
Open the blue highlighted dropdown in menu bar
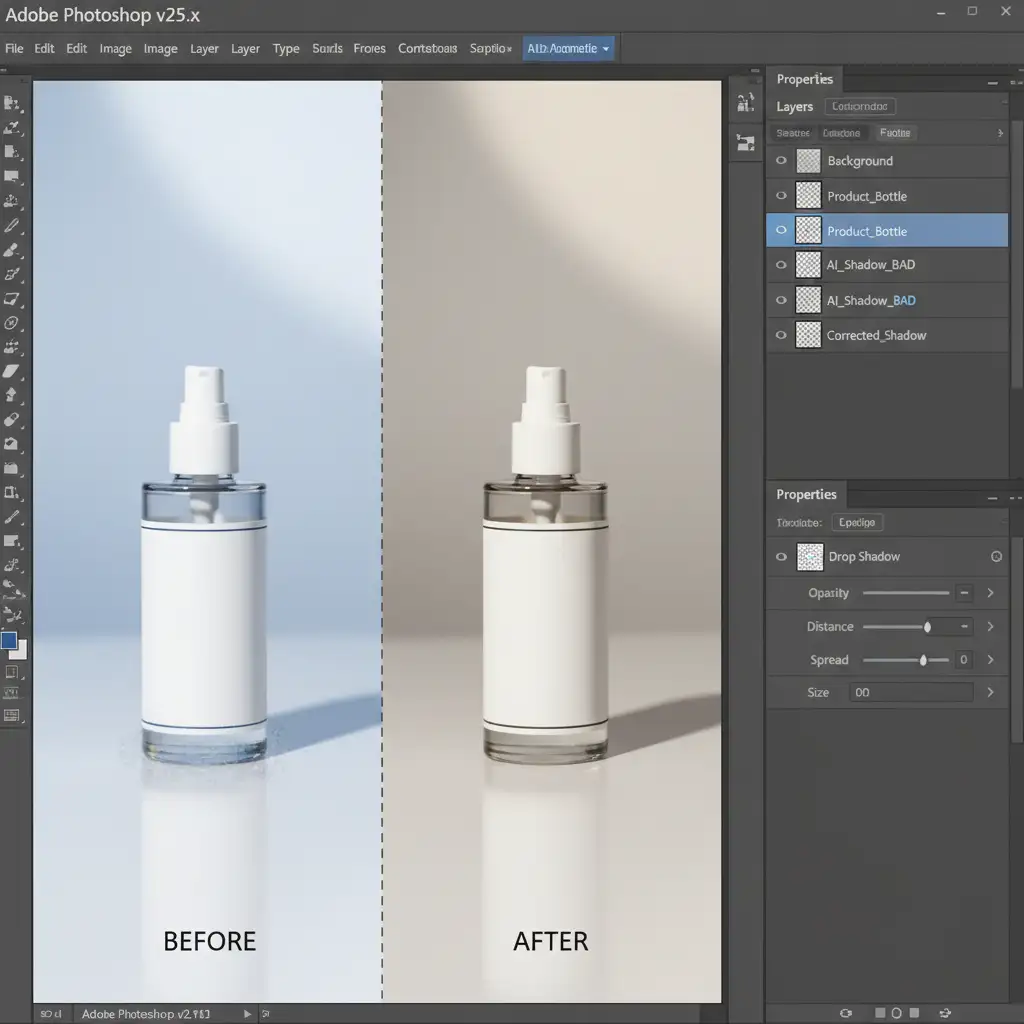click(568, 48)
